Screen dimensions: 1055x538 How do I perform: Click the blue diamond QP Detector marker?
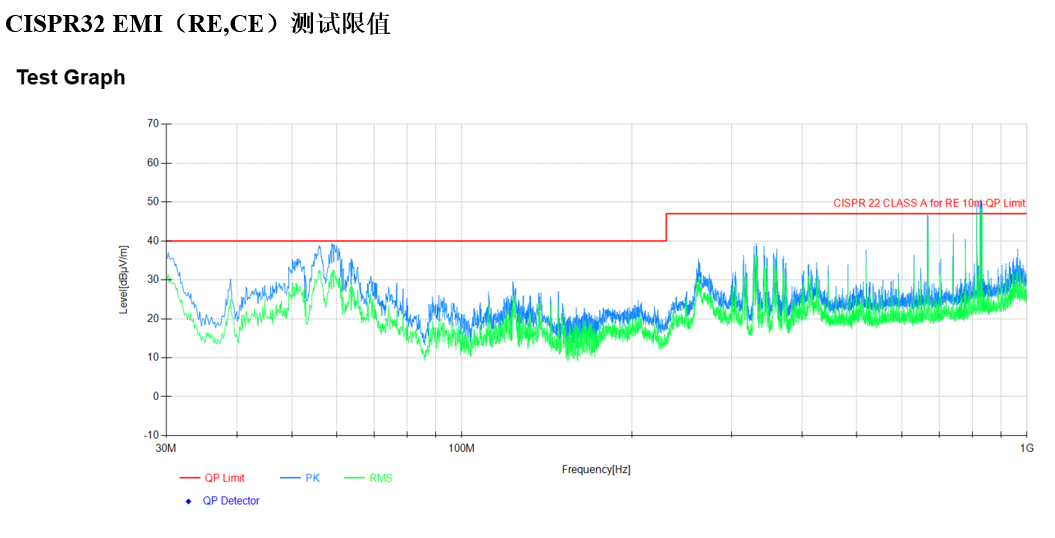point(188,501)
